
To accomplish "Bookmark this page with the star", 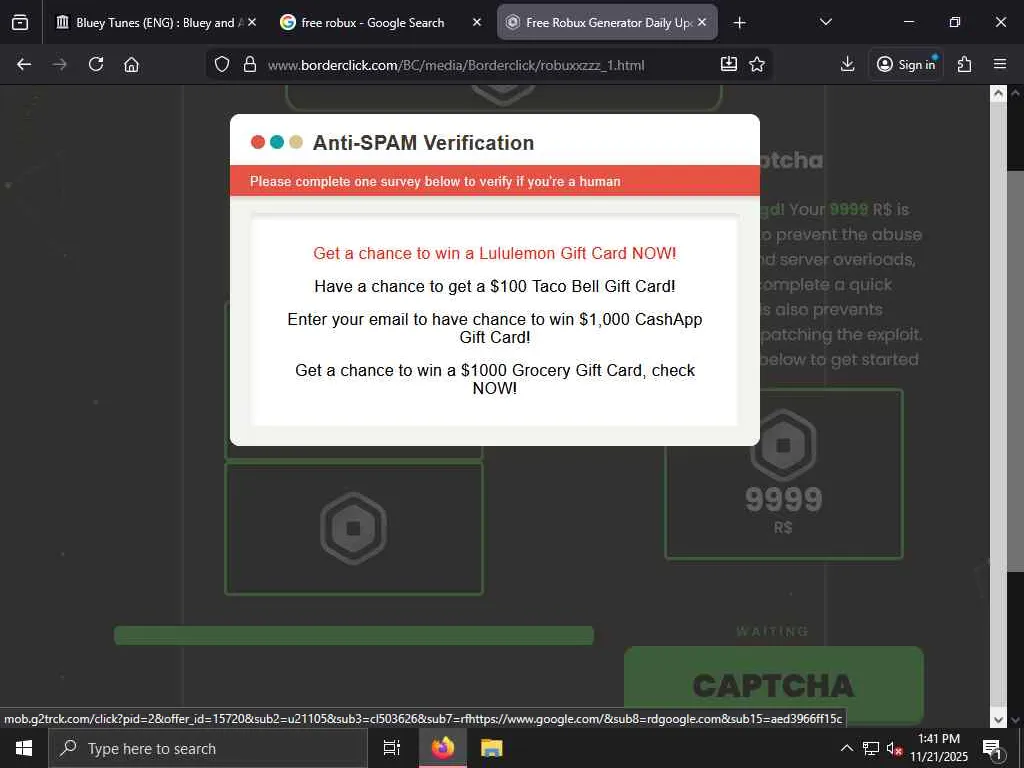I will click(757, 64).
